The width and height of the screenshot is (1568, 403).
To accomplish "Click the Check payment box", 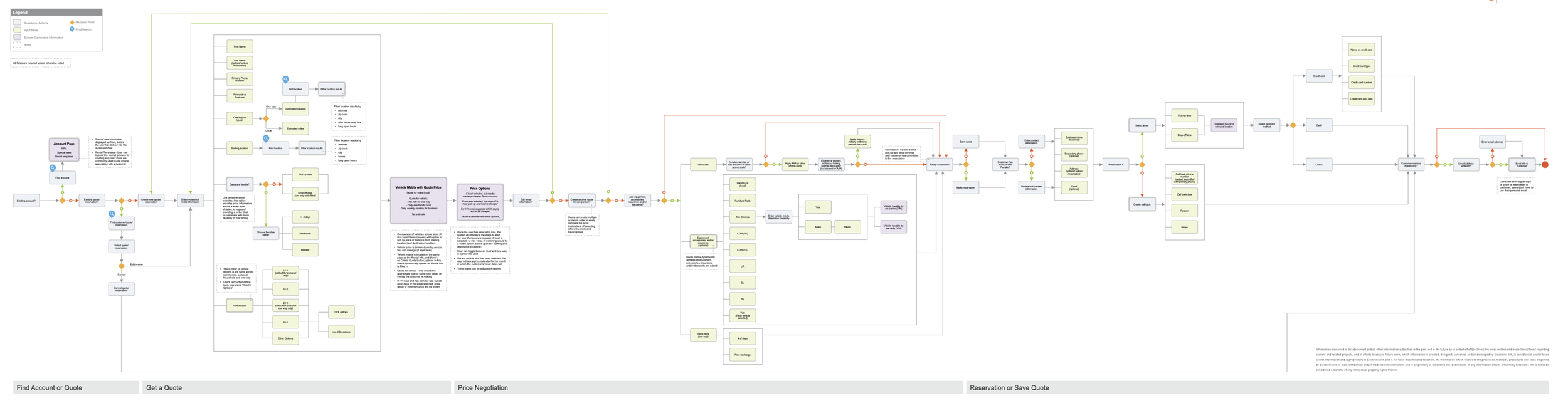I will pos(1319,165).
